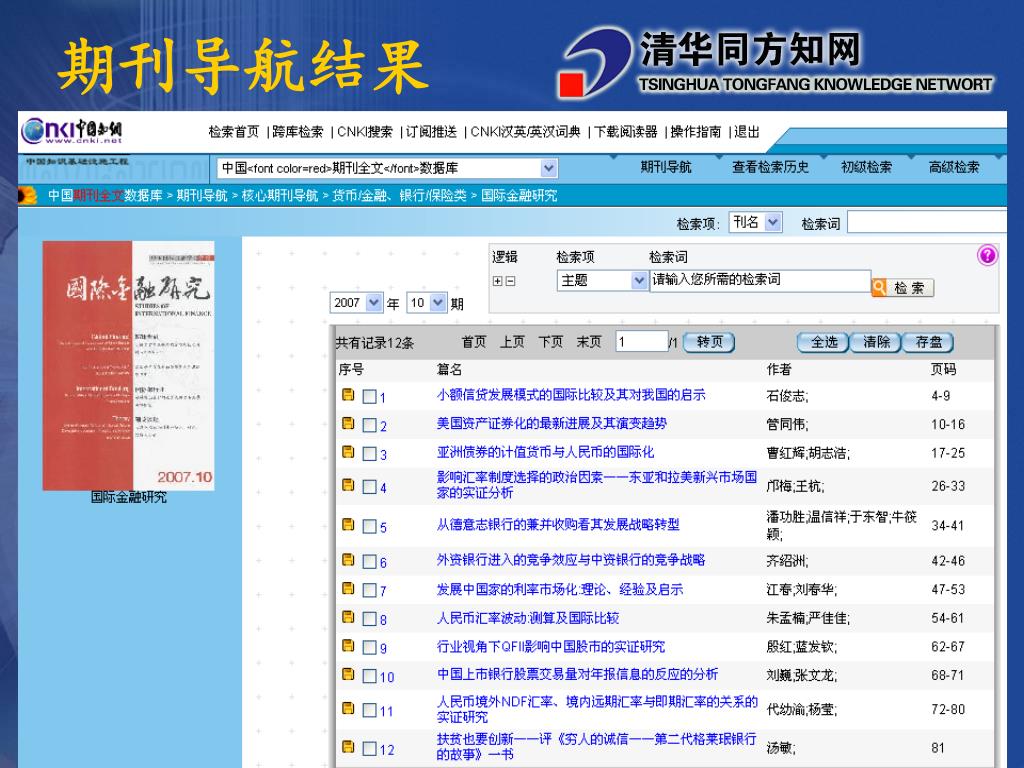
Task: Tick checkbox for record 3
Action: (x=370, y=454)
